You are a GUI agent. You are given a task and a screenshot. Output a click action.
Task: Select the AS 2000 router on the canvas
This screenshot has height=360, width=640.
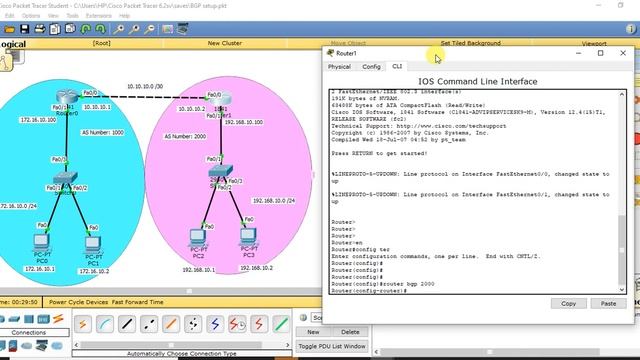220,99
